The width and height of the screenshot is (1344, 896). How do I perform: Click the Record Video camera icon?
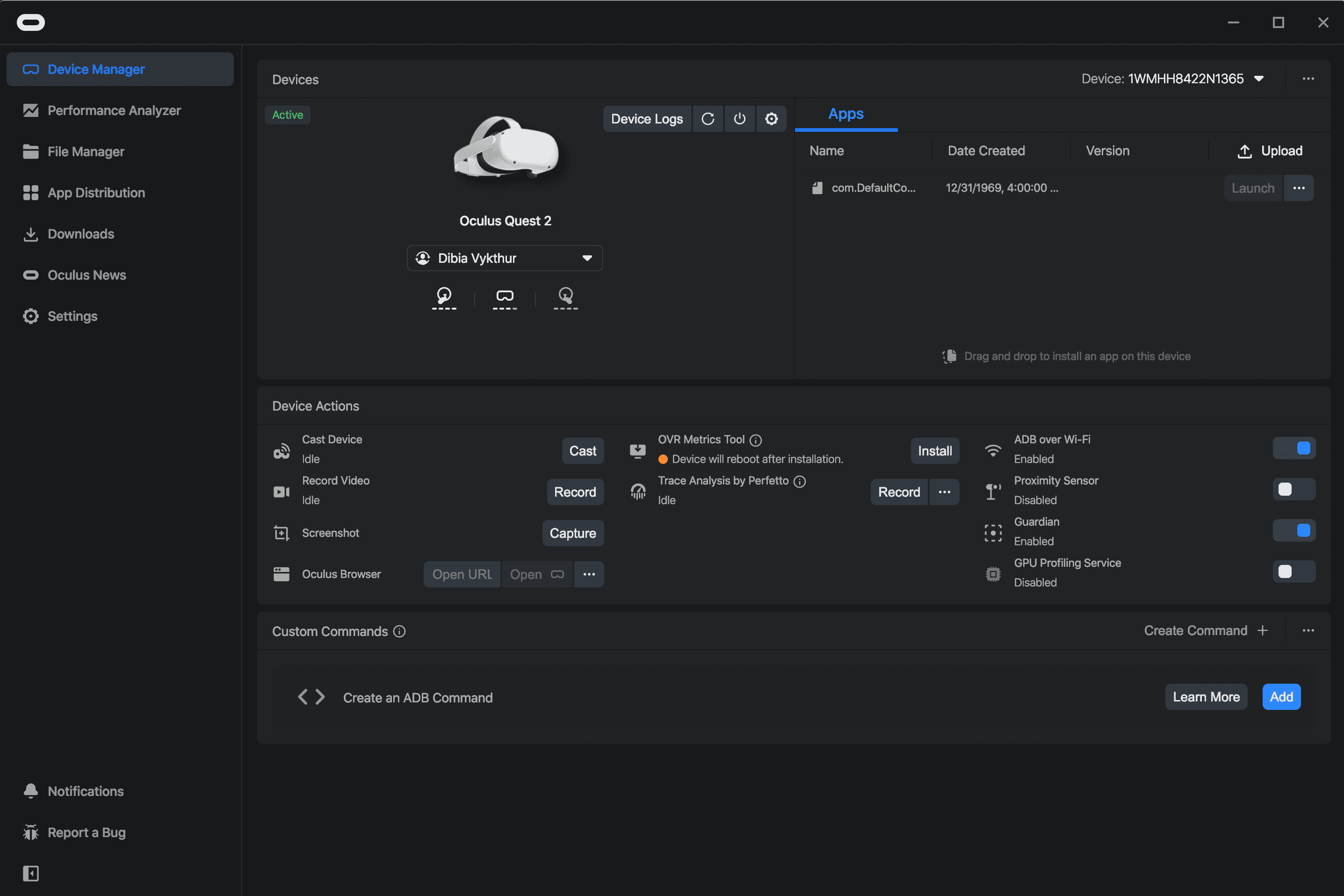282,492
